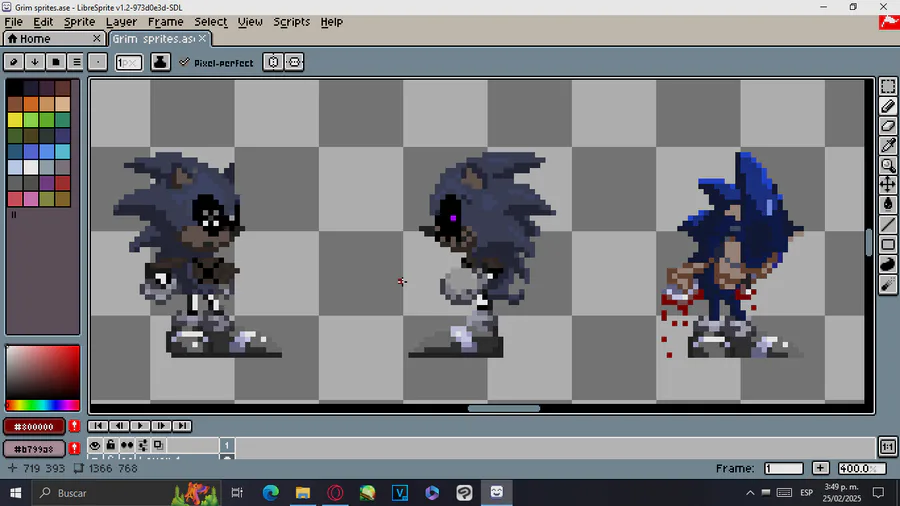Click the 1:1 timeline toggle button

point(887,446)
